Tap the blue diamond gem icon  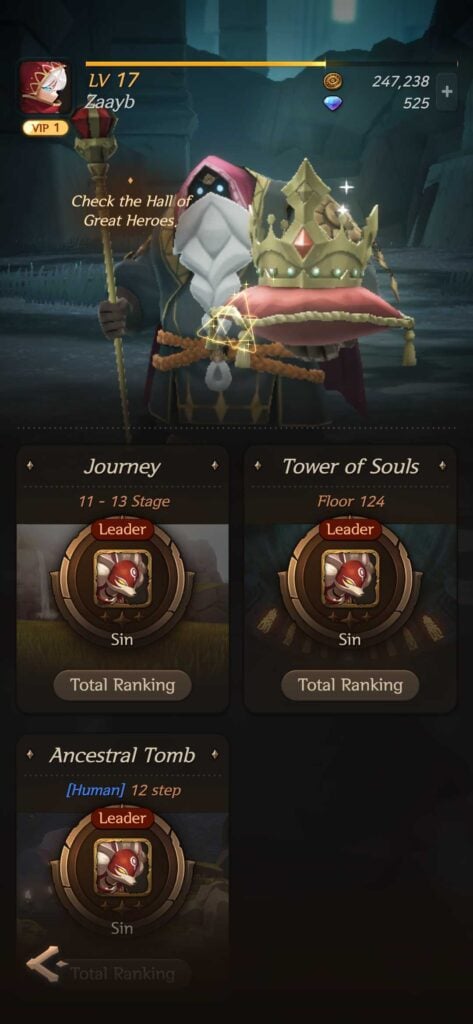333,103
